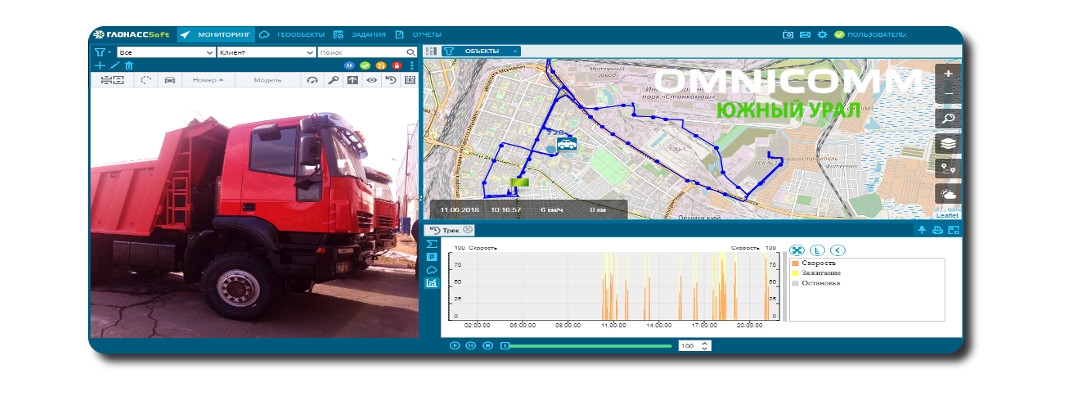The image size is (1070, 400).
Task: Click the legend toggle round button
Action: [x=817, y=250]
